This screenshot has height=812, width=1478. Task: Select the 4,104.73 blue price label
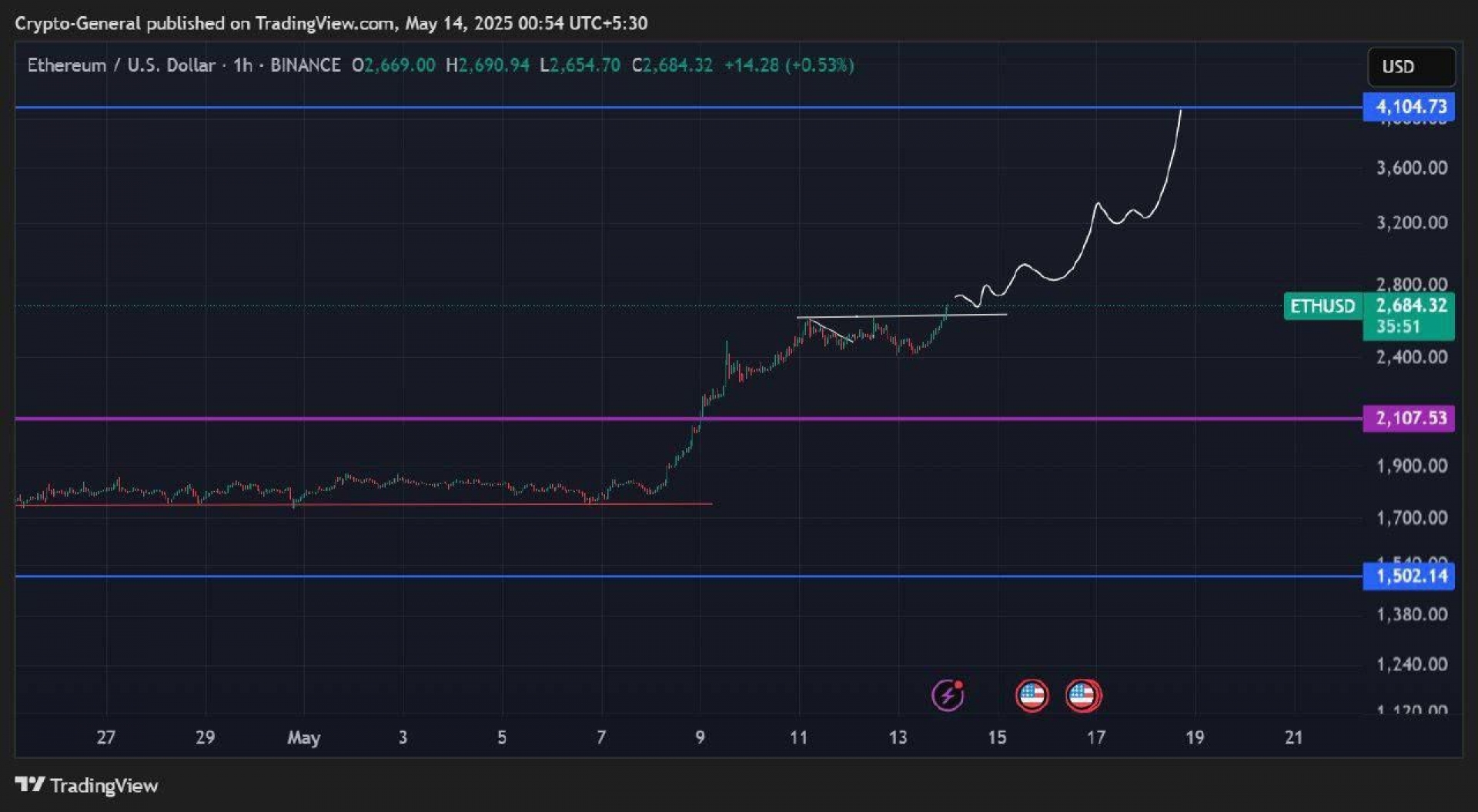(x=1409, y=106)
